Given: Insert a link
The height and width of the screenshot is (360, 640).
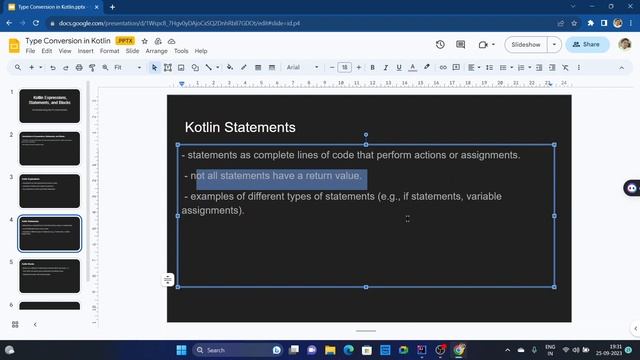Looking at the screenshot, I should pyautogui.click(x=443, y=68).
